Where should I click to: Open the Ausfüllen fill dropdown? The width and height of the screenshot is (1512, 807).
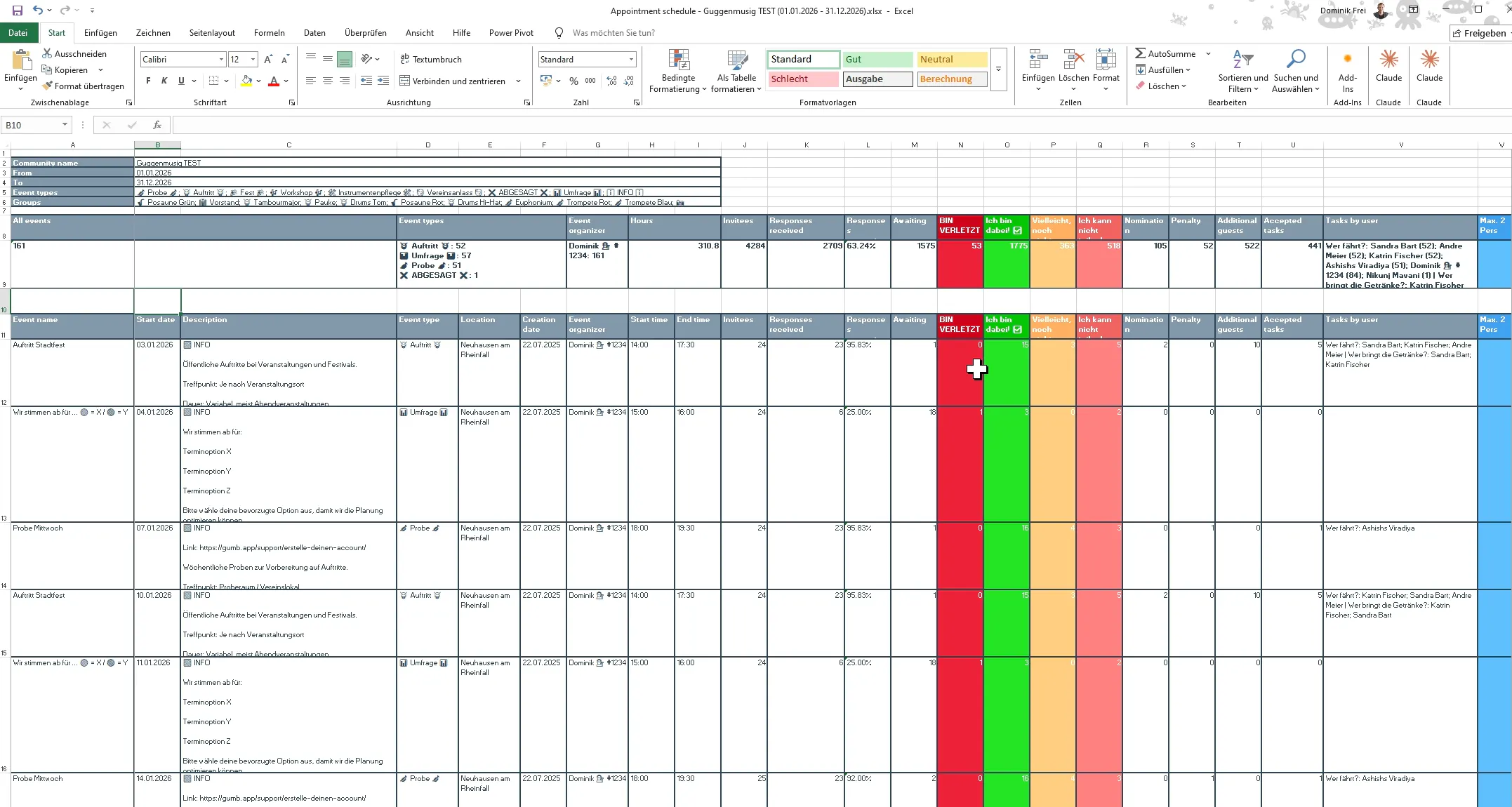click(1163, 69)
